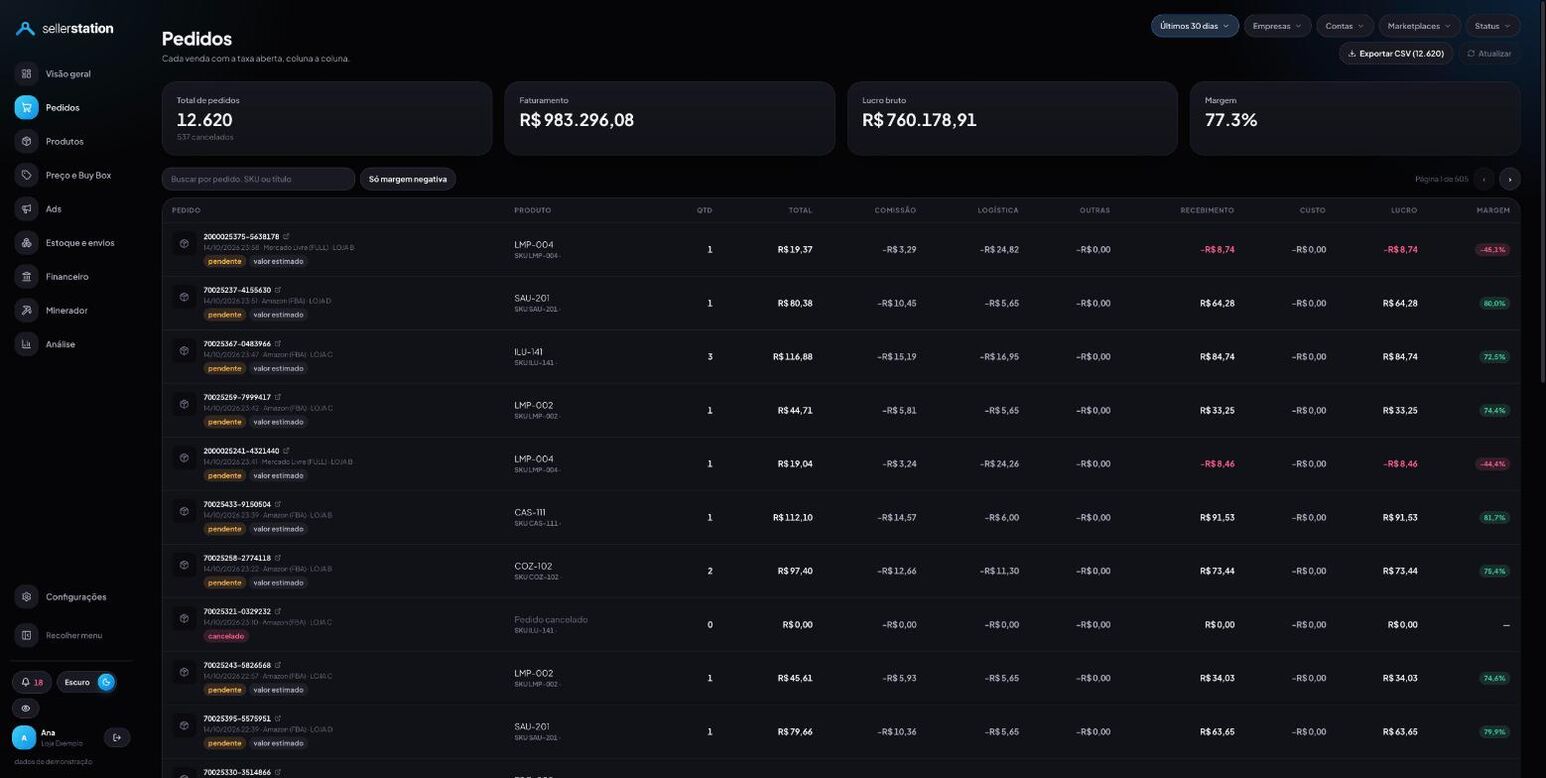
Task: Go to 'Visão geral' in sidebar
Action: (x=72, y=74)
